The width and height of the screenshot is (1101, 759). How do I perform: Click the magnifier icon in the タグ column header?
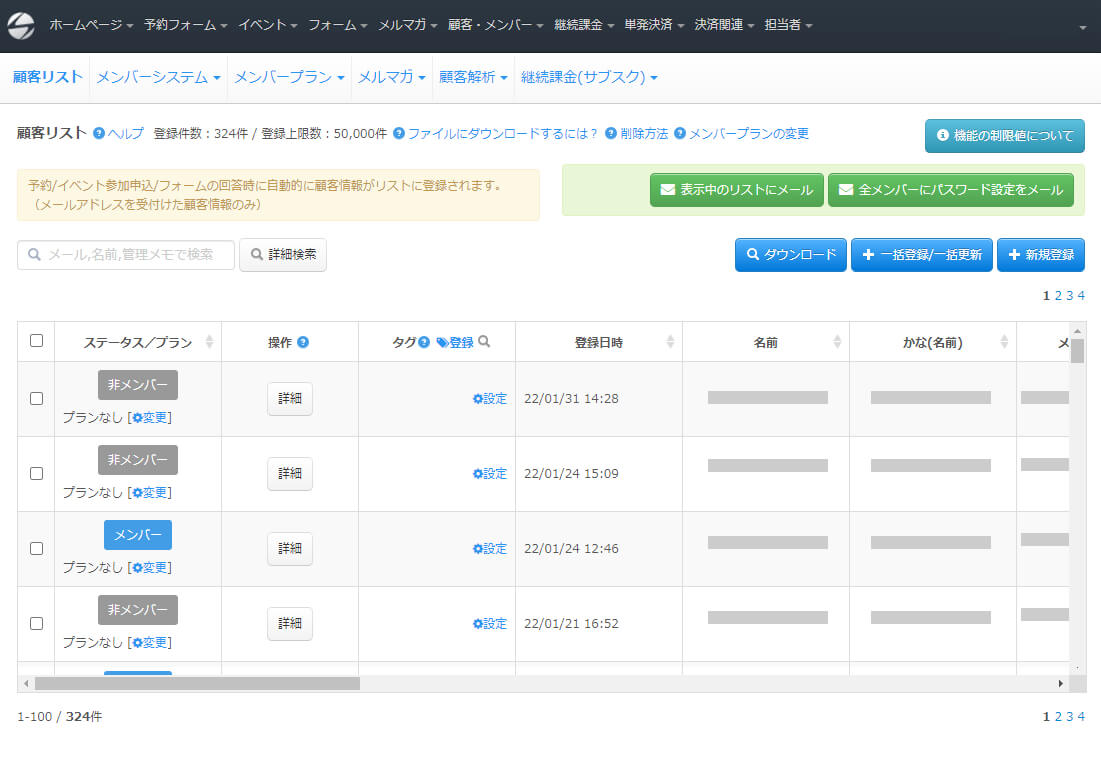(x=484, y=342)
